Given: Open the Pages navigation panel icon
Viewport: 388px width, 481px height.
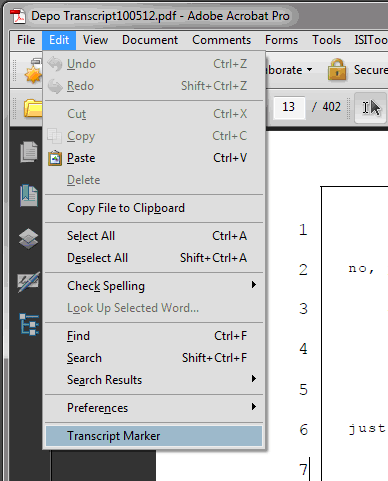Looking at the screenshot, I should click(29, 152).
